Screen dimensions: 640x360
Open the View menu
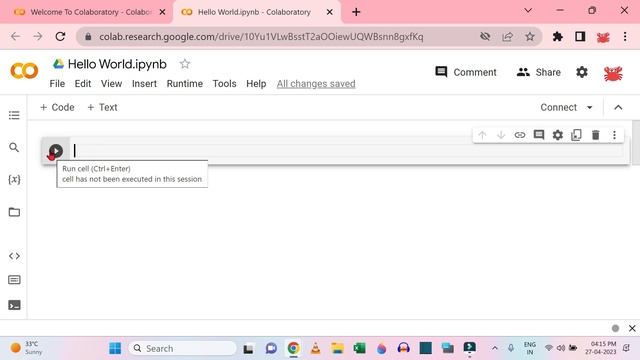tap(111, 84)
